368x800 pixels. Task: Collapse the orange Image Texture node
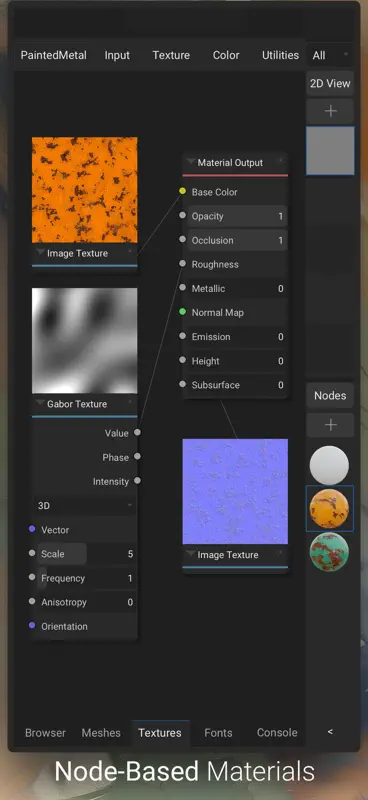coord(40,253)
